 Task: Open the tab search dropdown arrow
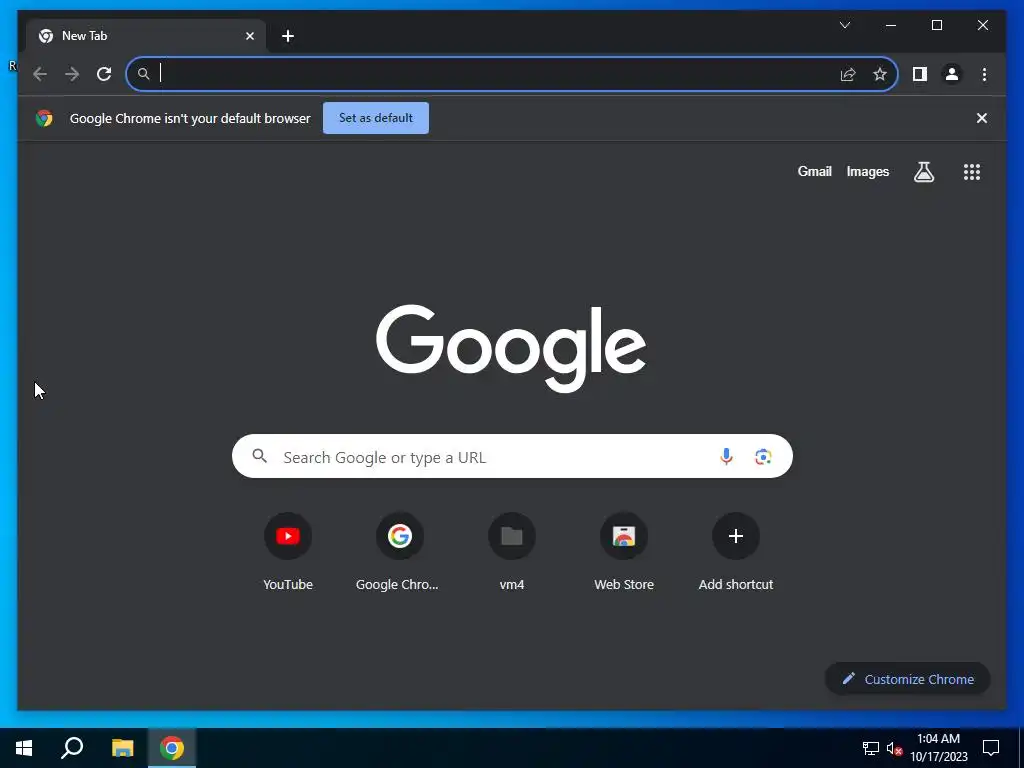(x=844, y=25)
